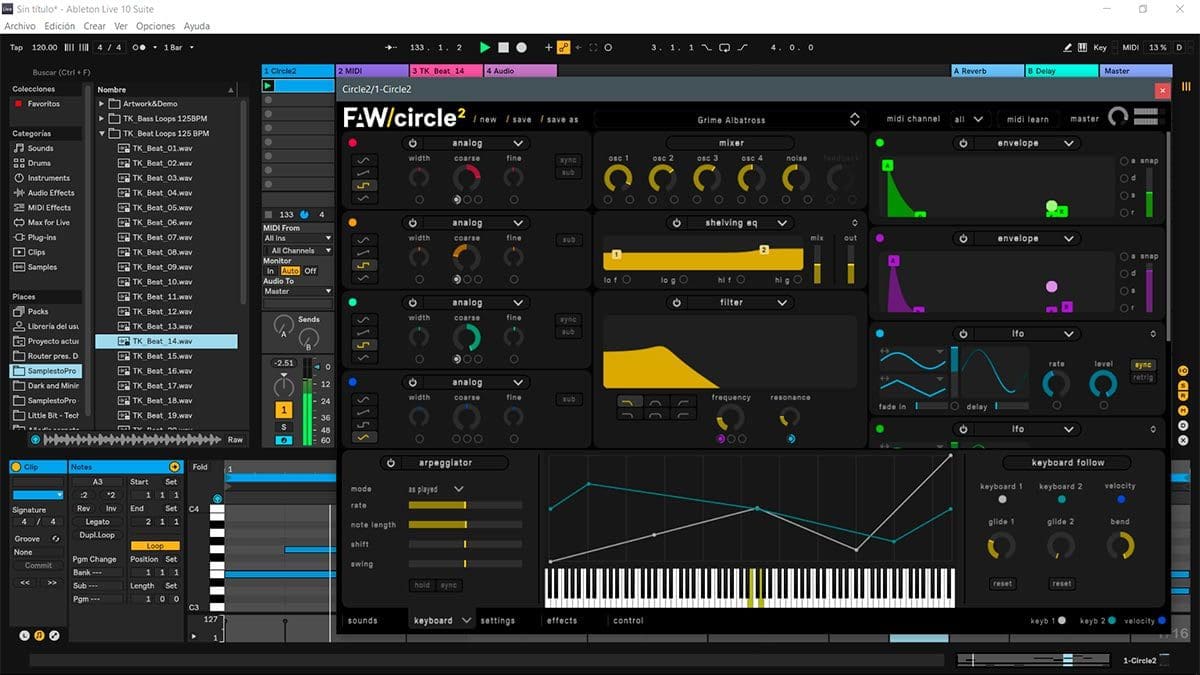Viewport: 1200px width, 675px height.
Task: Open the midi channel all dropdown
Action: (x=968, y=119)
